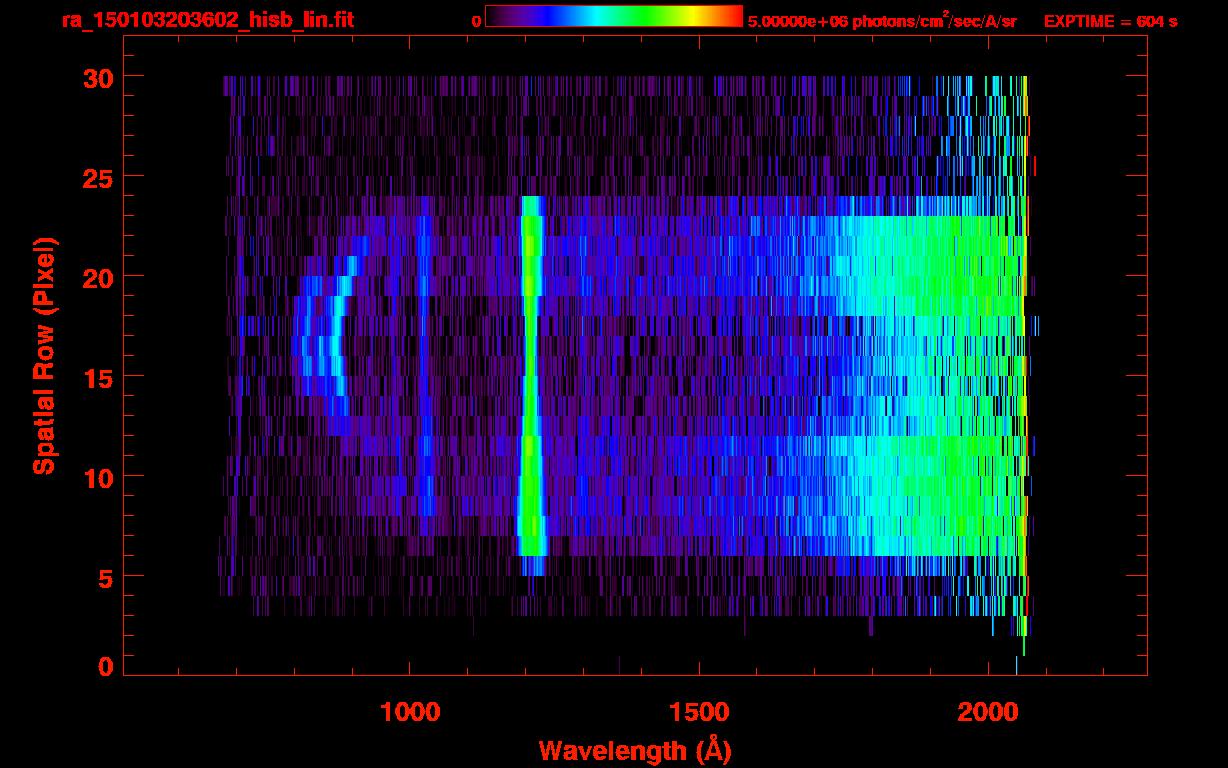Viewport: 1228px width, 768px height.
Task: Click the 1000 wavelength tick label
Action: coord(409,712)
